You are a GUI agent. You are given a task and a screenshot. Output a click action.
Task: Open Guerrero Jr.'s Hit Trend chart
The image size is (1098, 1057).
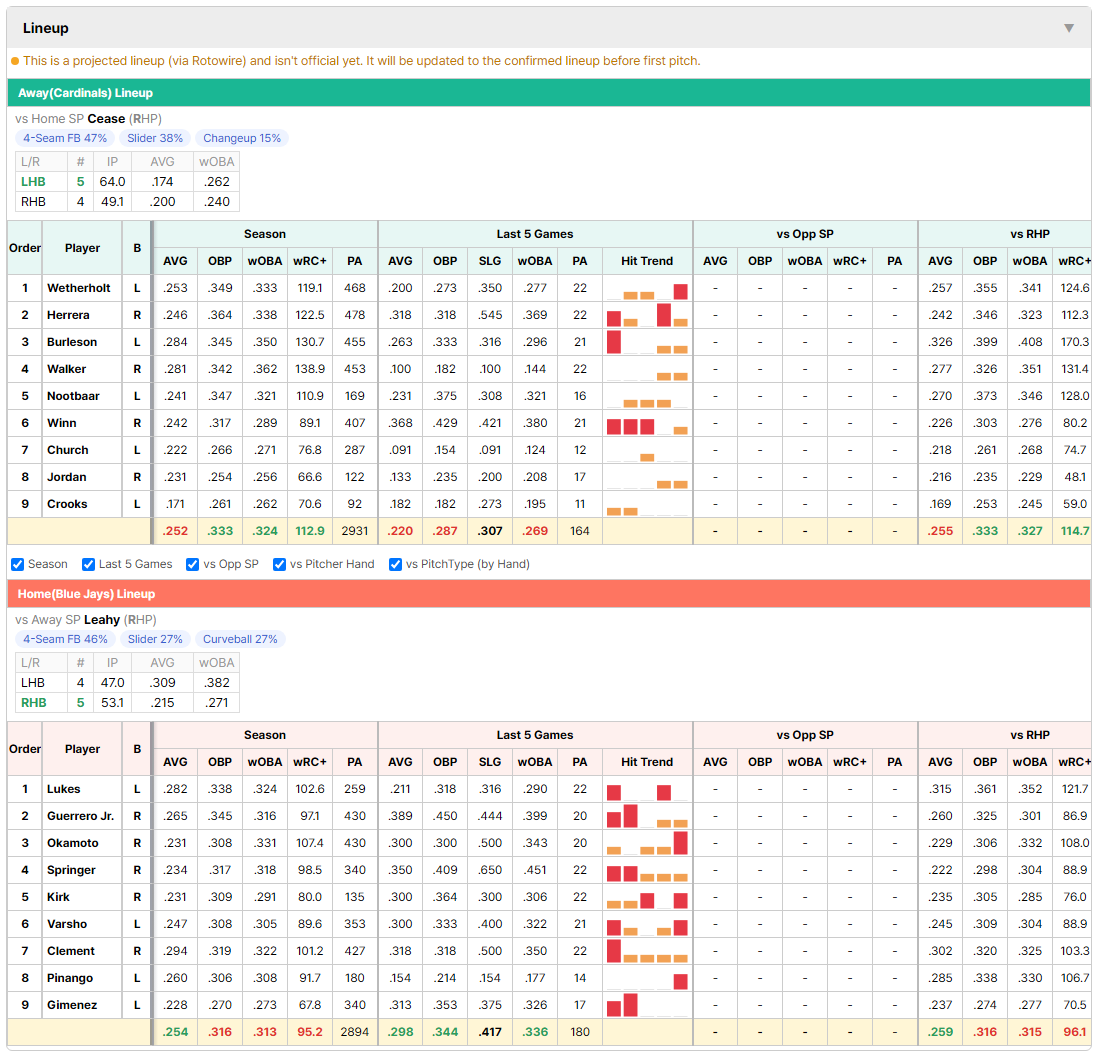pos(647,816)
